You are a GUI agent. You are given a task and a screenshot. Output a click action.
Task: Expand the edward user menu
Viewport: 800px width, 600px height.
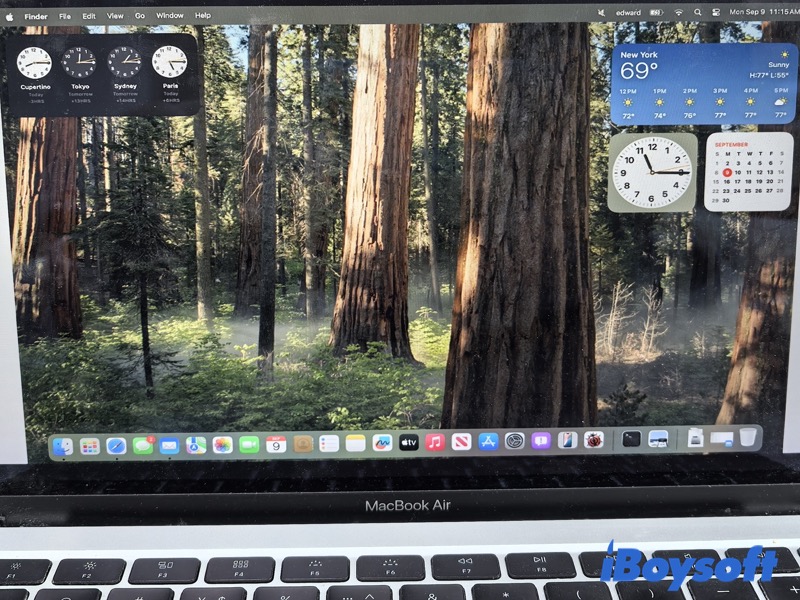[x=628, y=13]
